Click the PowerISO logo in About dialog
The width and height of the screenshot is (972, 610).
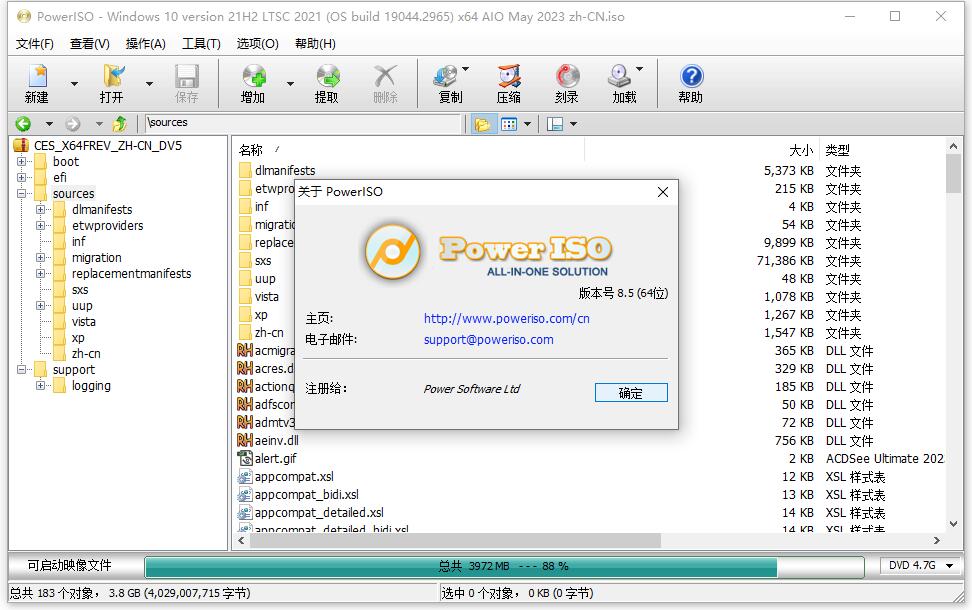(393, 252)
